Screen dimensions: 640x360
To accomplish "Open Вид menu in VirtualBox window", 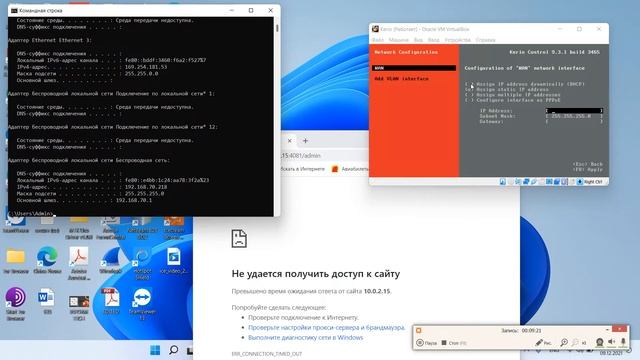I will pyautogui.click(x=418, y=40).
